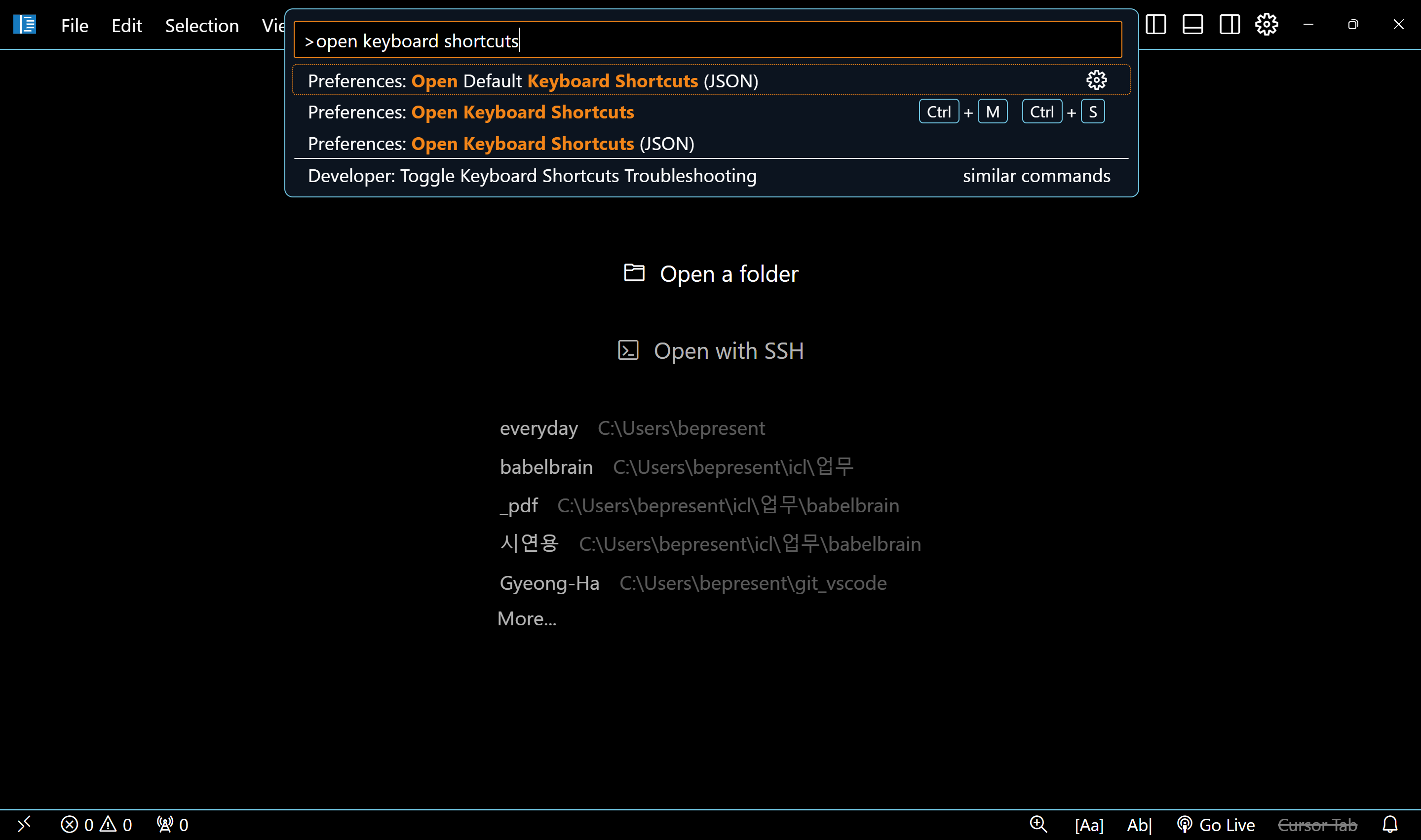Click the folder icon beside Open a folder
The height and width of the screenshot is (840, 1421).
click(x=634, y=272)
